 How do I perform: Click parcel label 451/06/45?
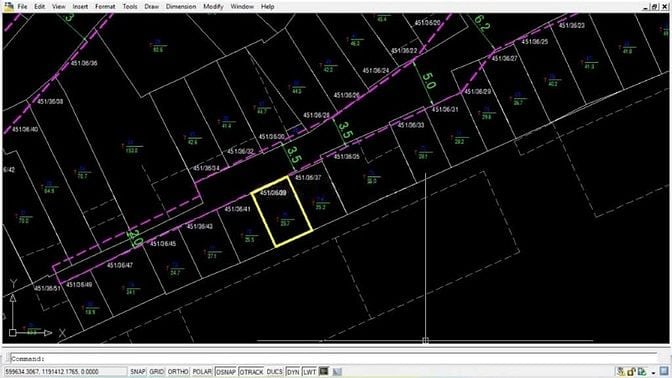click(x=163, y=243)
